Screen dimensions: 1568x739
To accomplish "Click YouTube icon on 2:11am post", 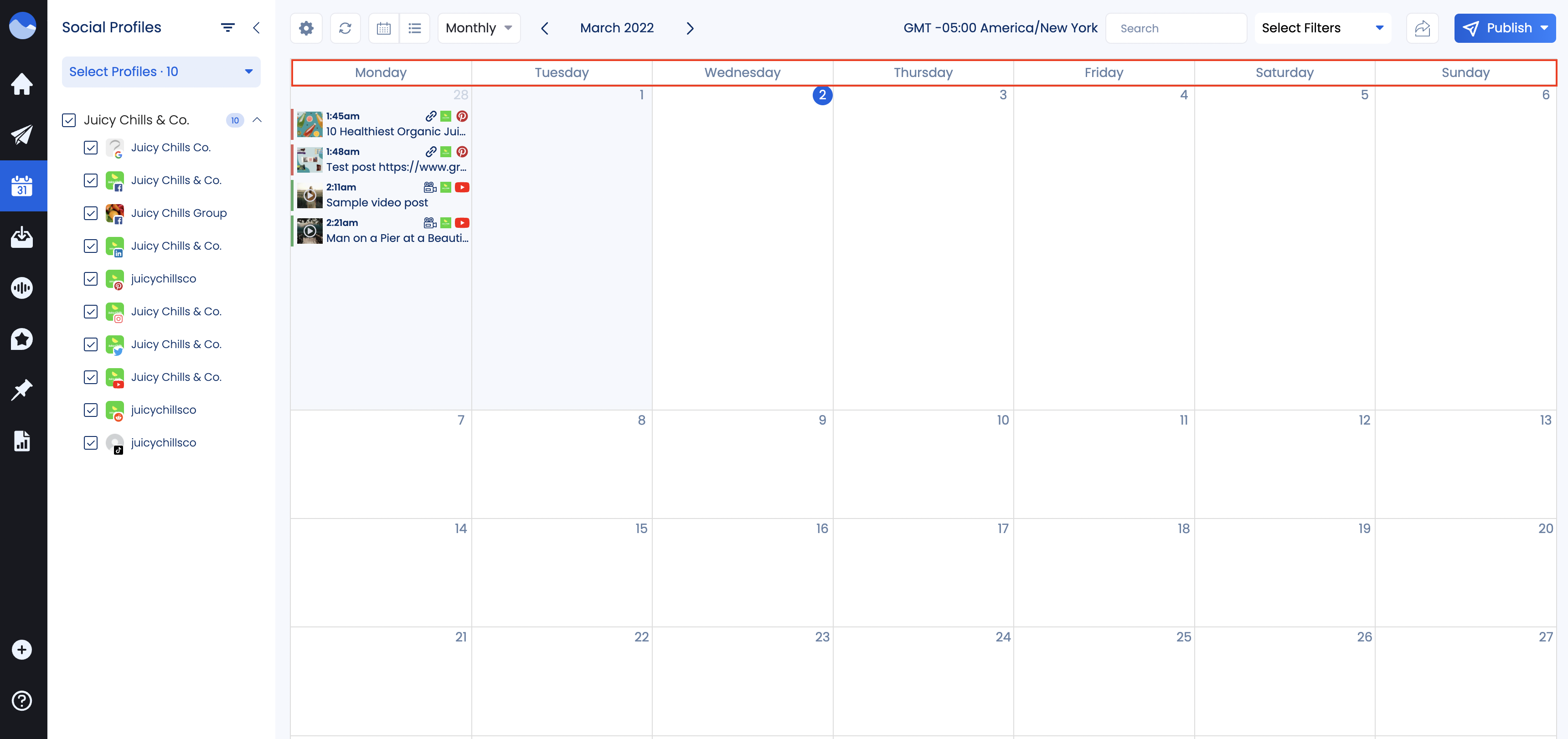I will (462, 187).
